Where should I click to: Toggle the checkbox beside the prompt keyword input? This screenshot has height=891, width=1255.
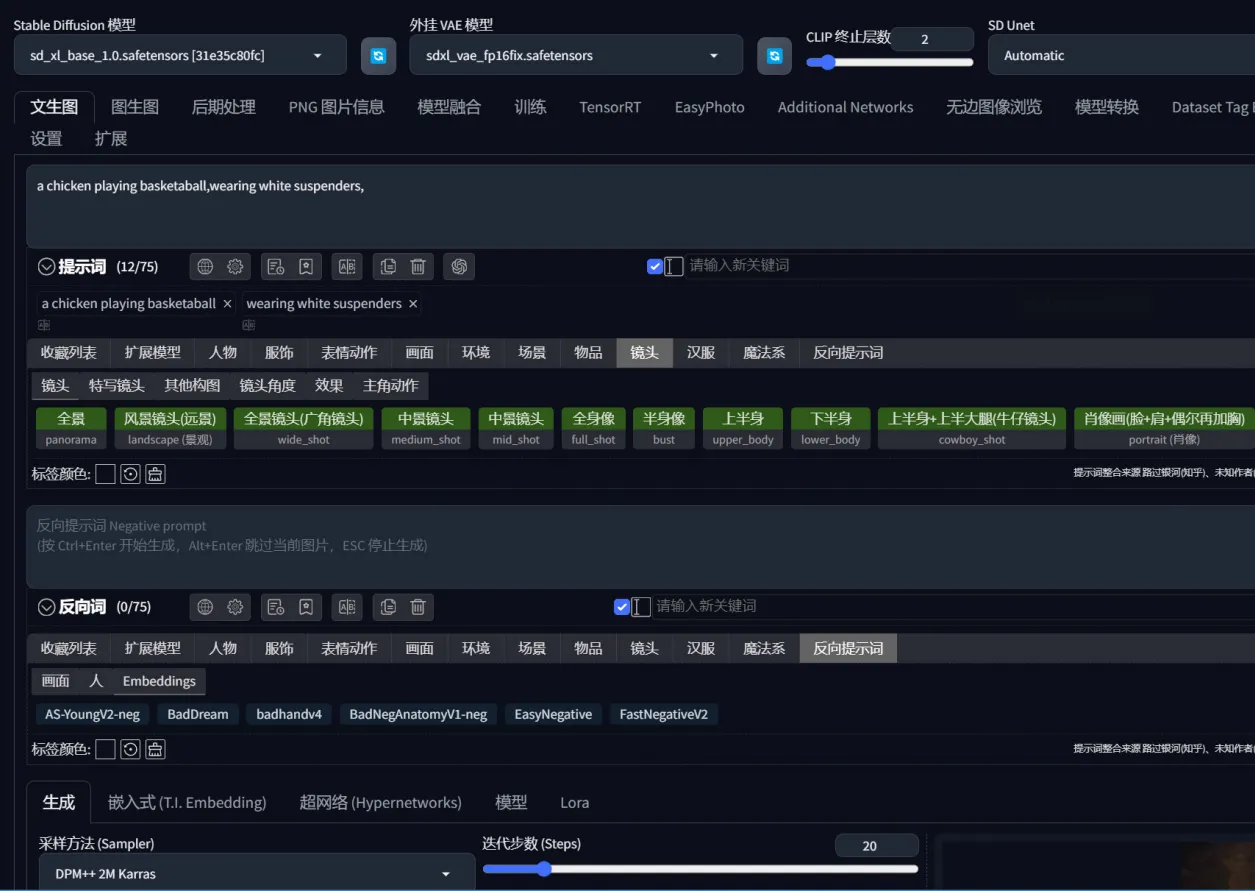point(655,266)
